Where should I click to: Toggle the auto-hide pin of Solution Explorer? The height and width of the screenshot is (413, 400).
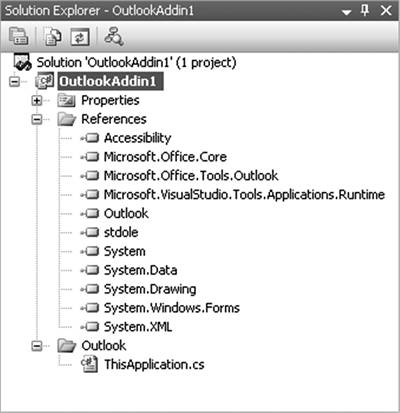[x=365, y=10]
